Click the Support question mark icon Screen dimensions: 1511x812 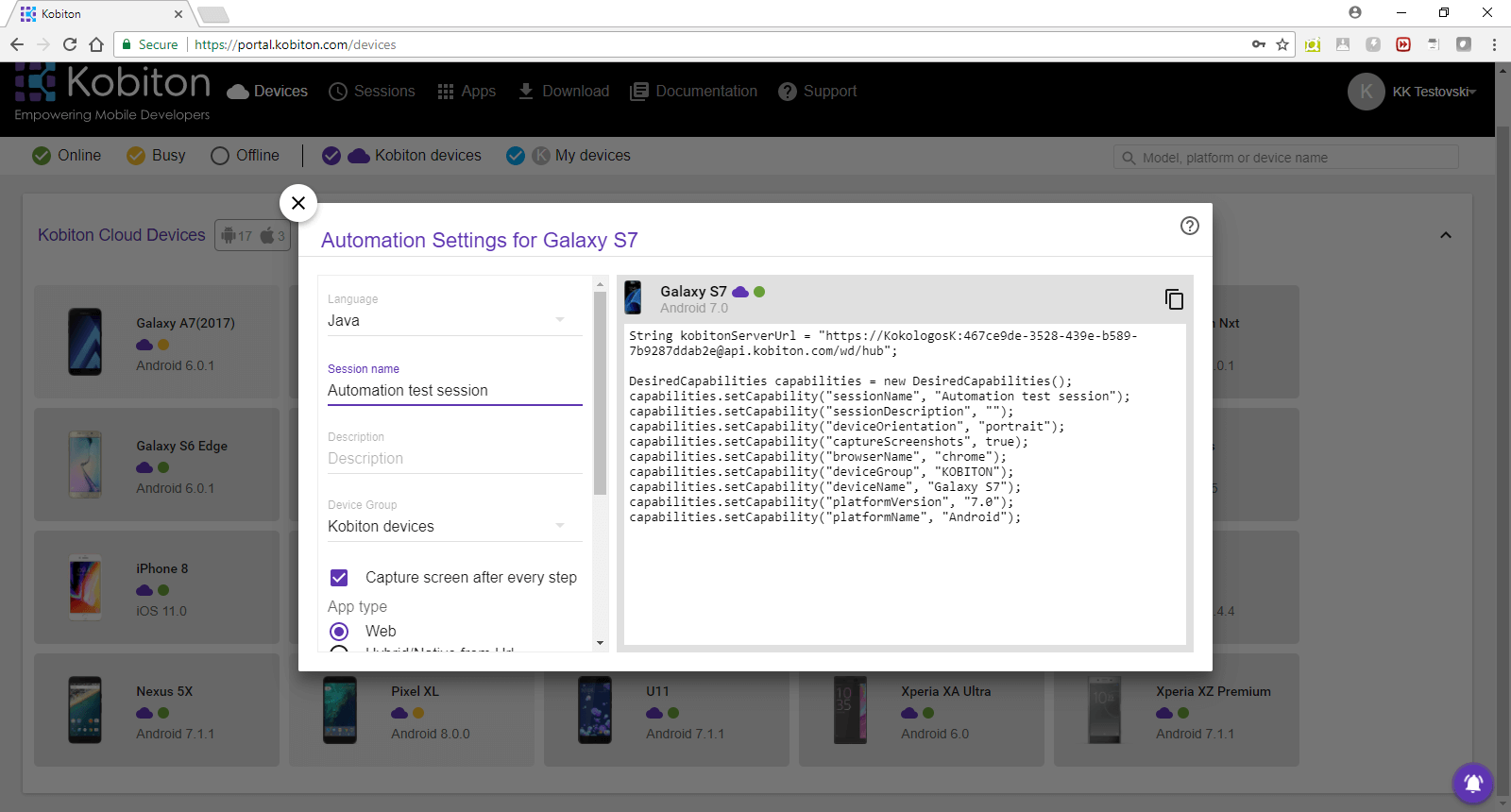788,92
